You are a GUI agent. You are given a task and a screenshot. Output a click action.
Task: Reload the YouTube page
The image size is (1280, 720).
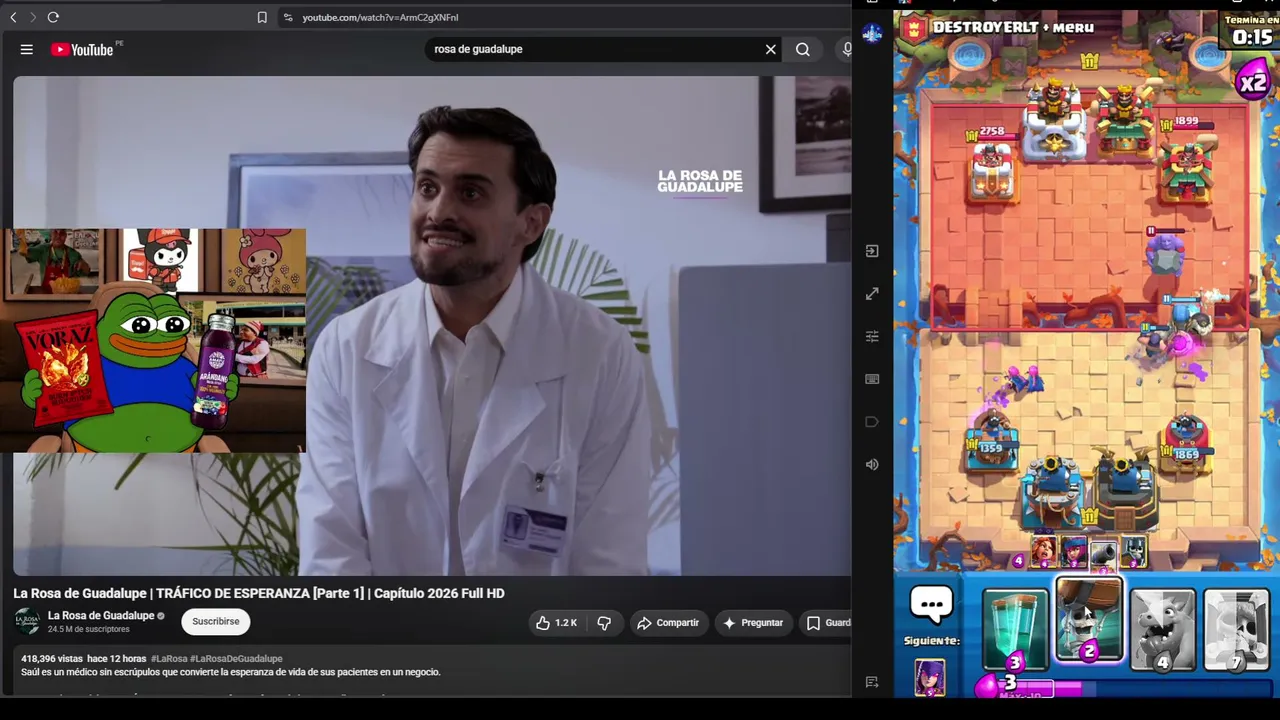click(53, 17)
